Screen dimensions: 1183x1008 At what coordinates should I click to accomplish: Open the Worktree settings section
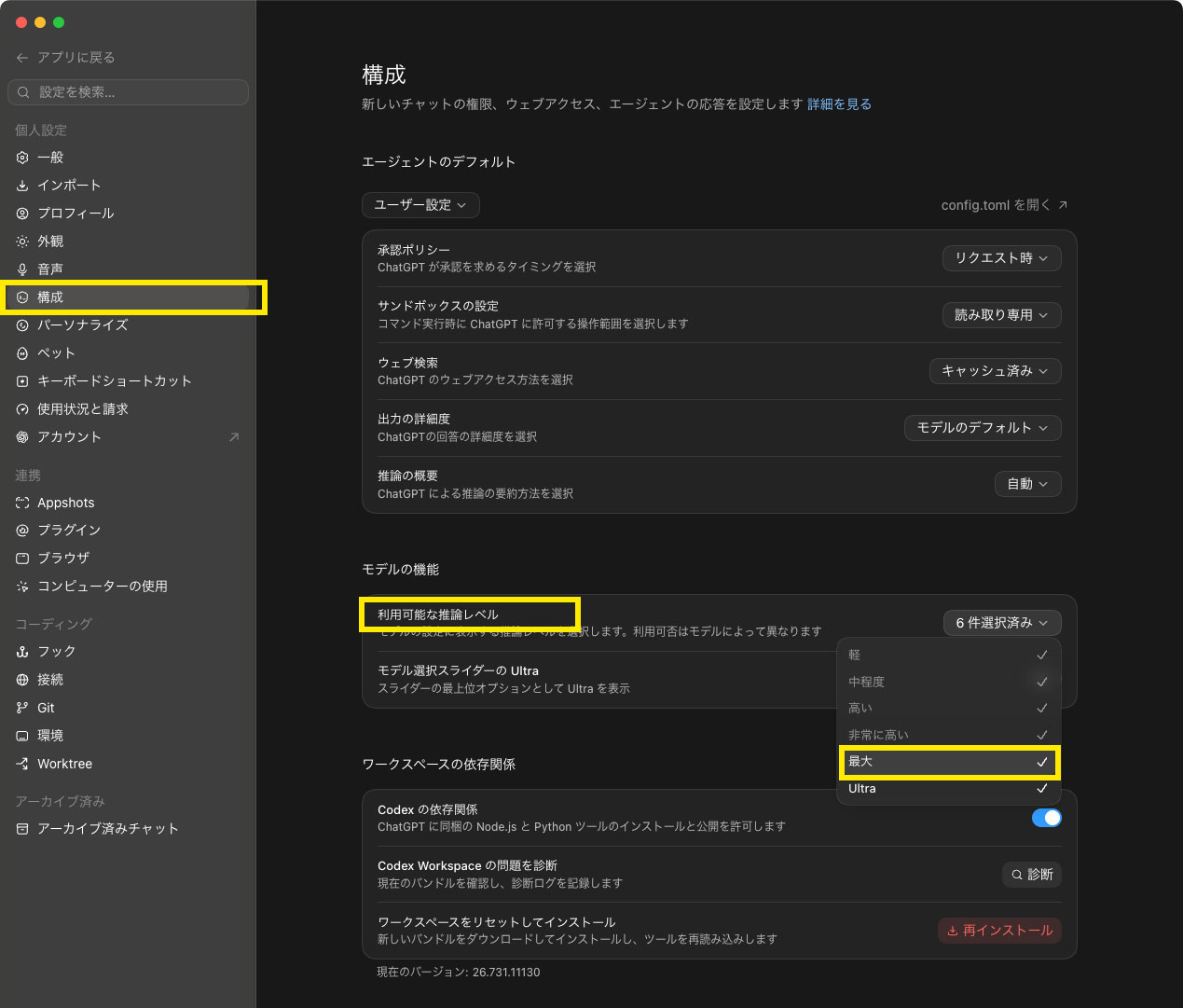click(x=128, y=764)
